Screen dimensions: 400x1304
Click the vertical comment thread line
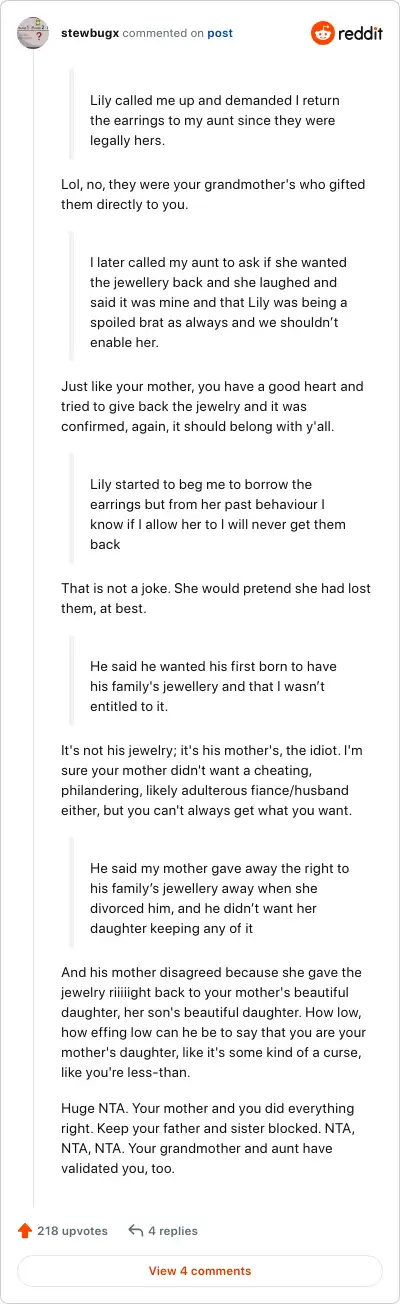pos(34,630)
